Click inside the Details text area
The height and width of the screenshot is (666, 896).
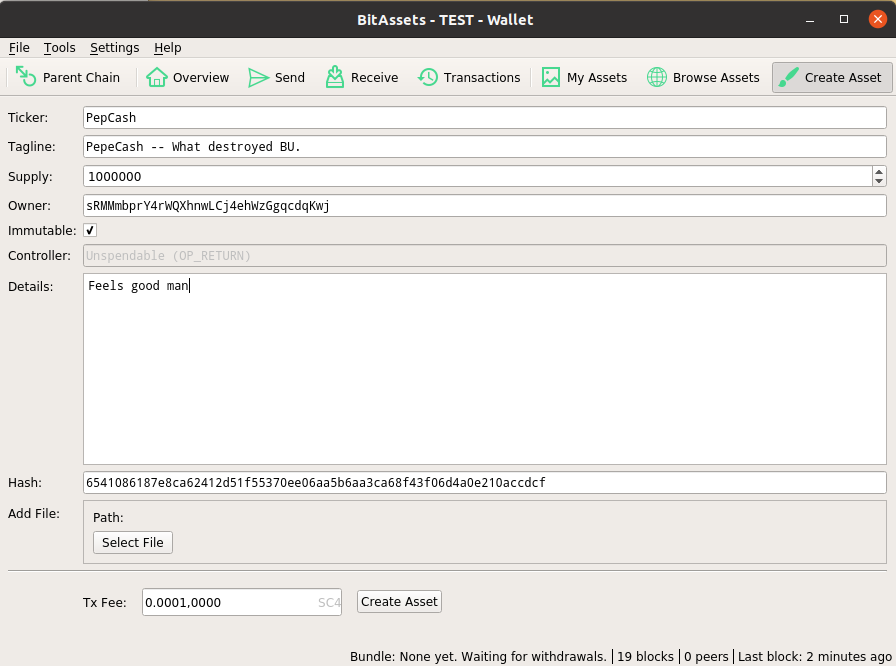click(x=485, y=369)
